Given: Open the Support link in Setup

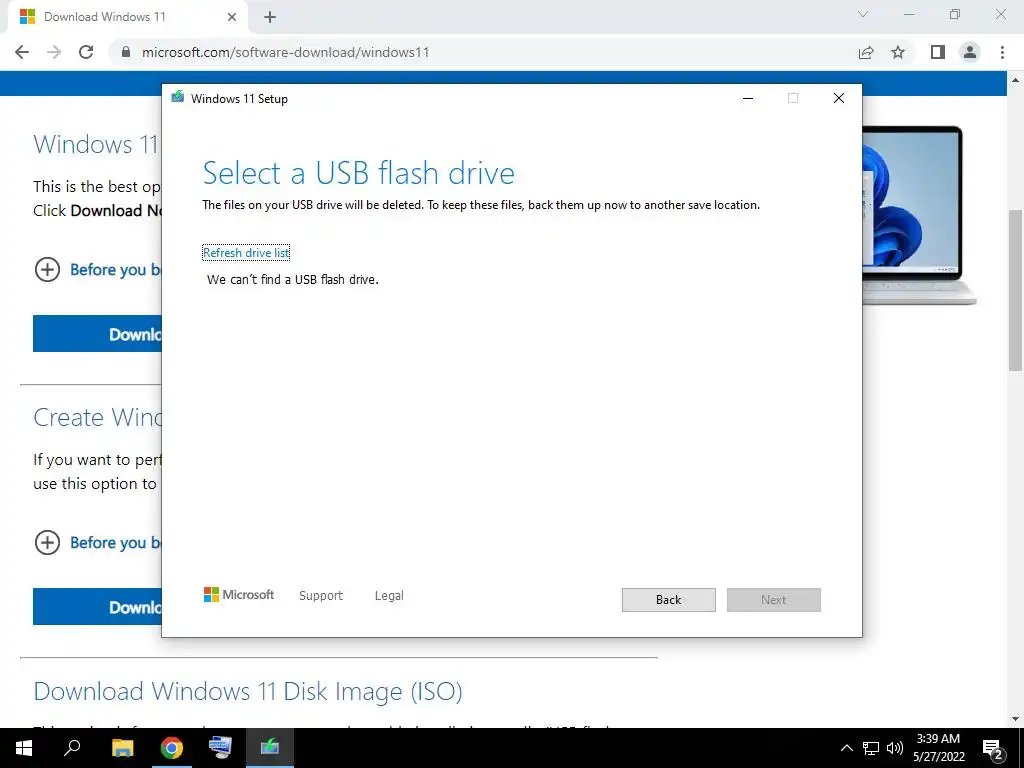Looking at the screenshot, I should pos(321,596).
